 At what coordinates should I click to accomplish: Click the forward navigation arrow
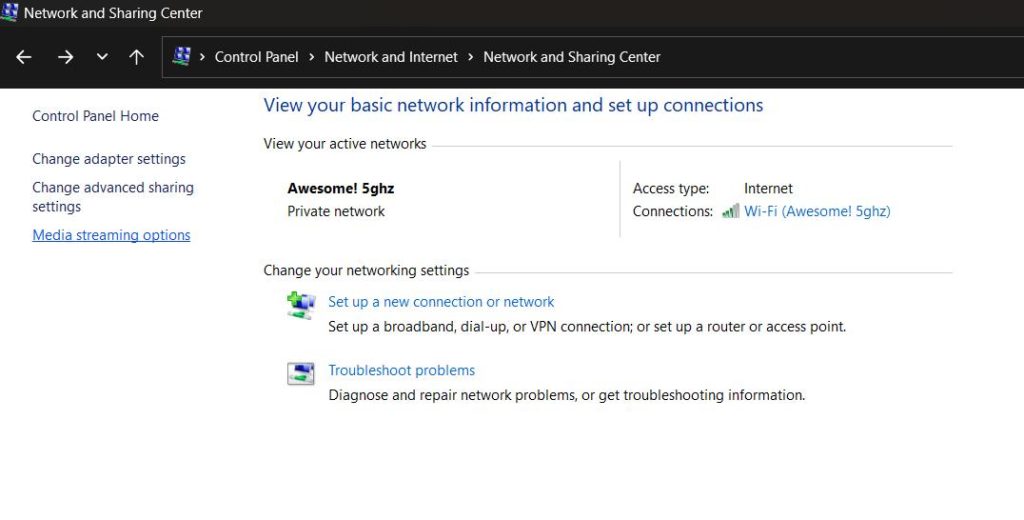(65, 58)
